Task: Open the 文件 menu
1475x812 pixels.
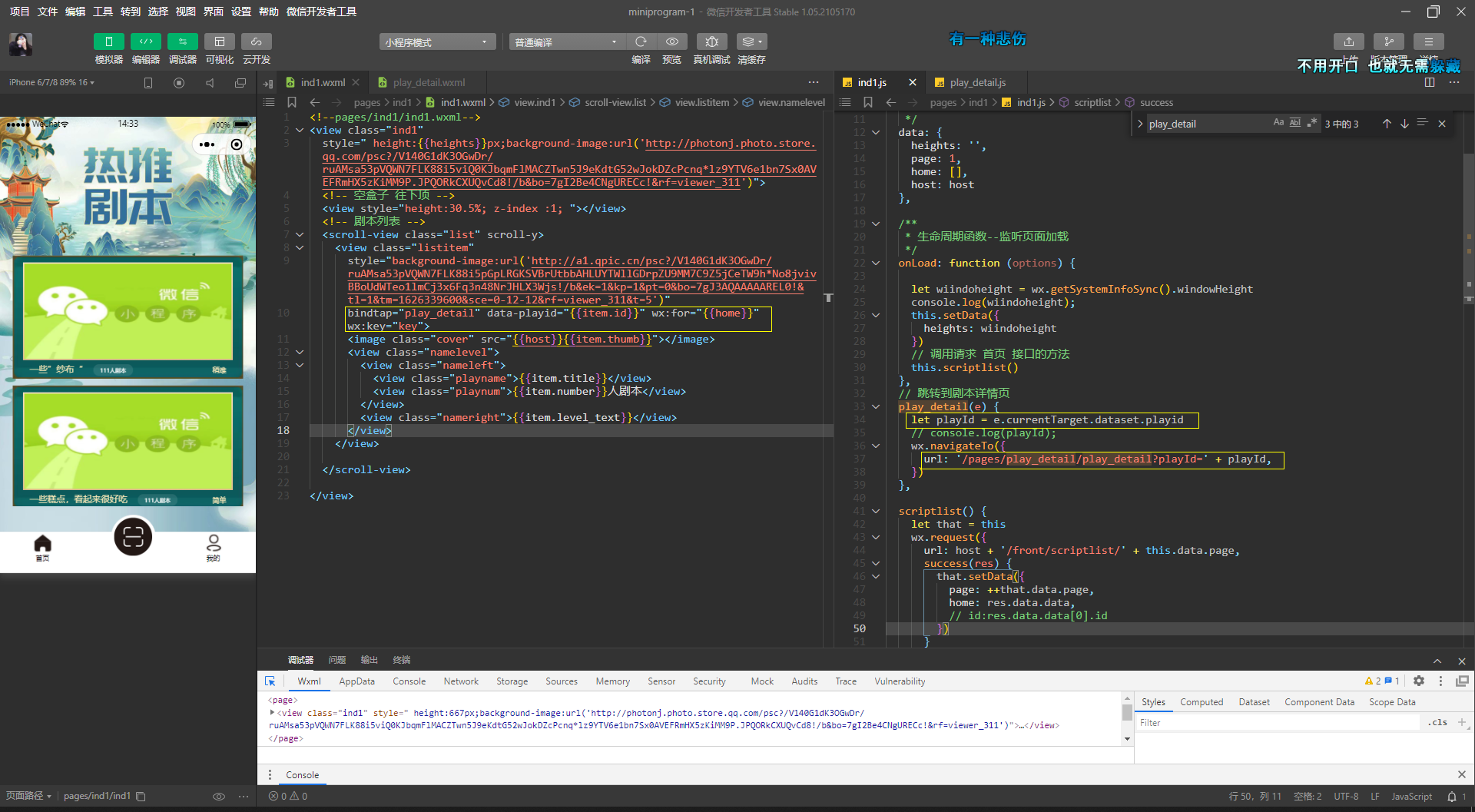Action: [x=48, y=12]
